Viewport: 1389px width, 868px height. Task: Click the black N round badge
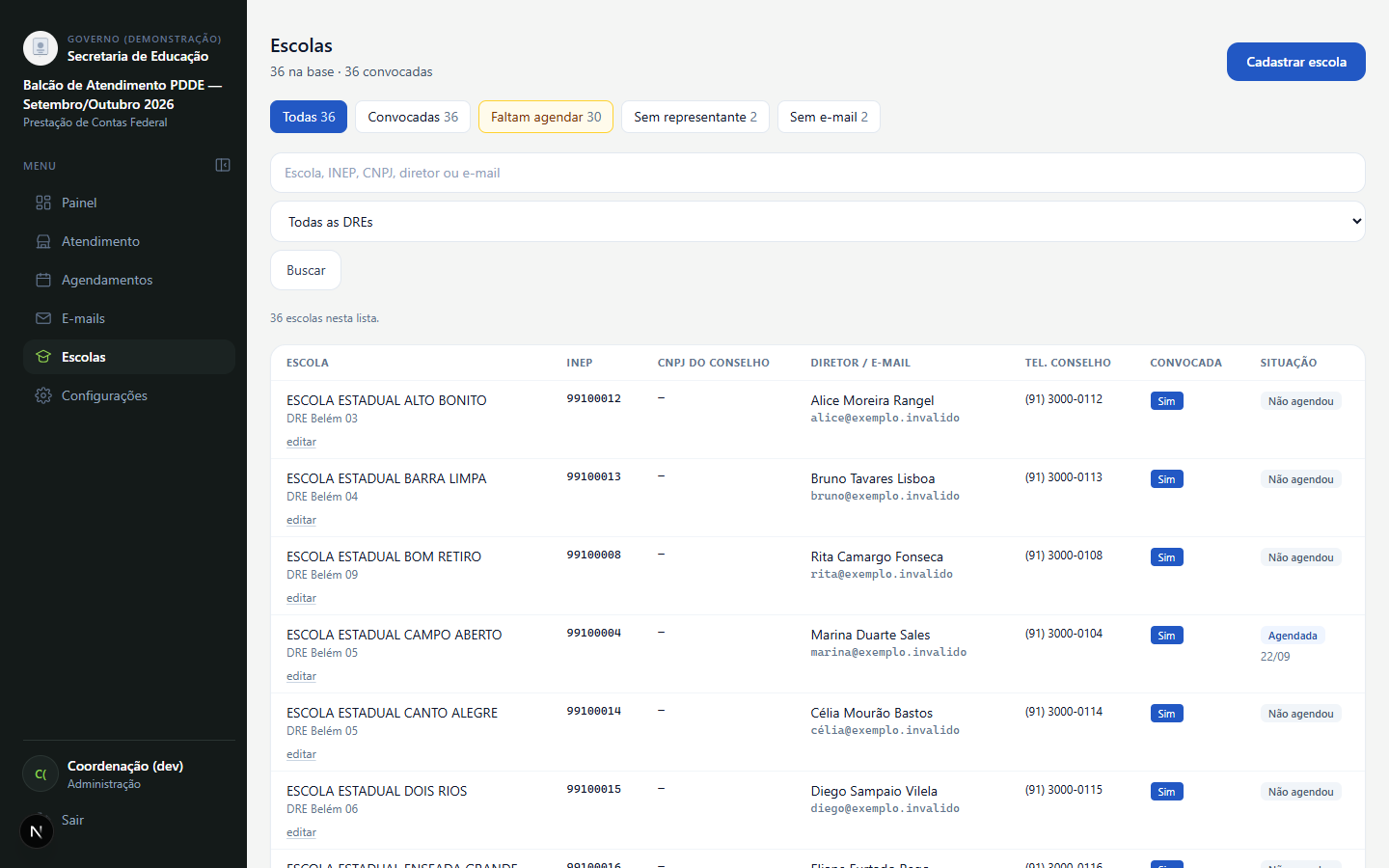coord(37,830)
